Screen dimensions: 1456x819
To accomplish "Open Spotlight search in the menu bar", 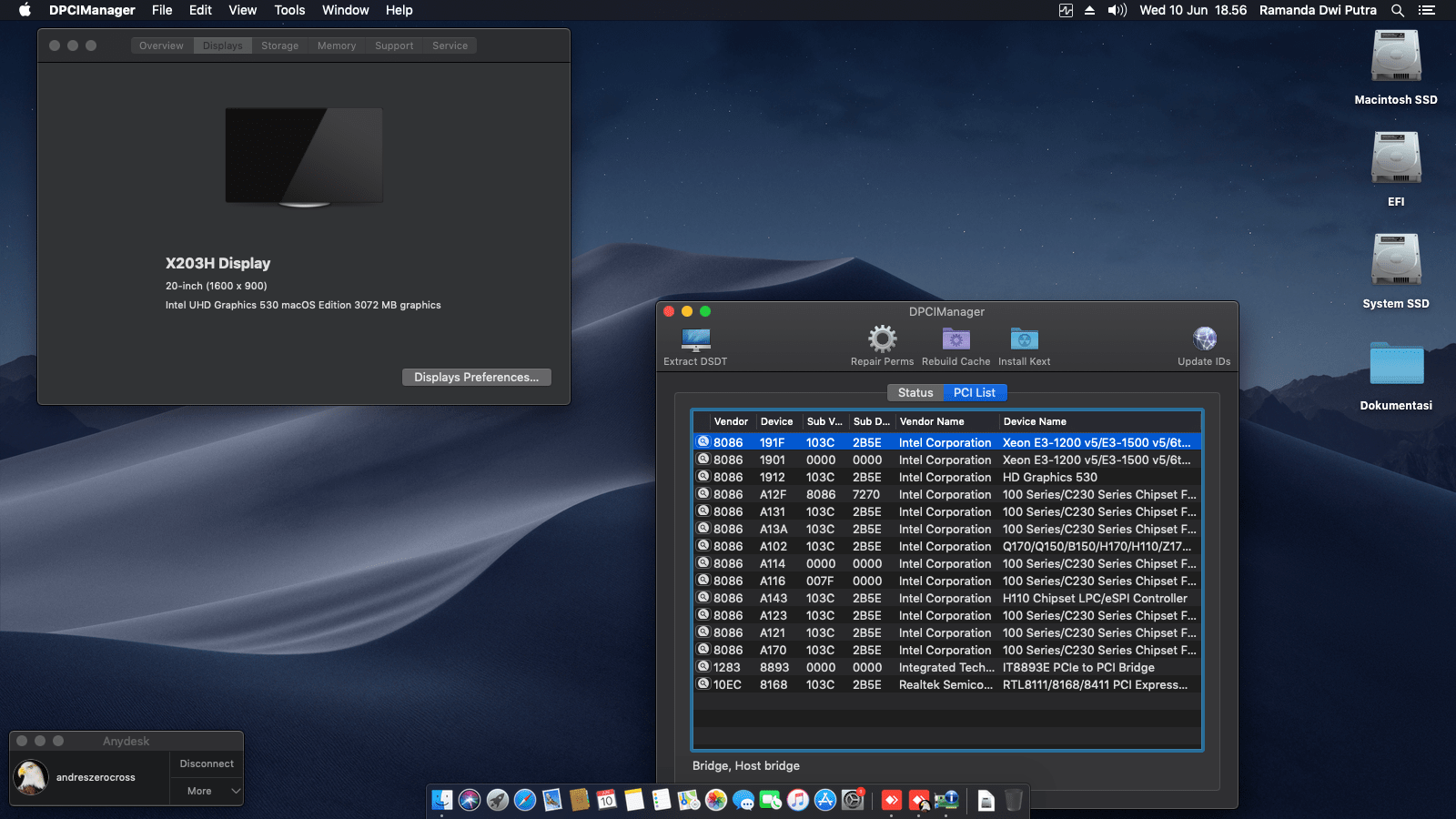I will (x=1398, y=10).
